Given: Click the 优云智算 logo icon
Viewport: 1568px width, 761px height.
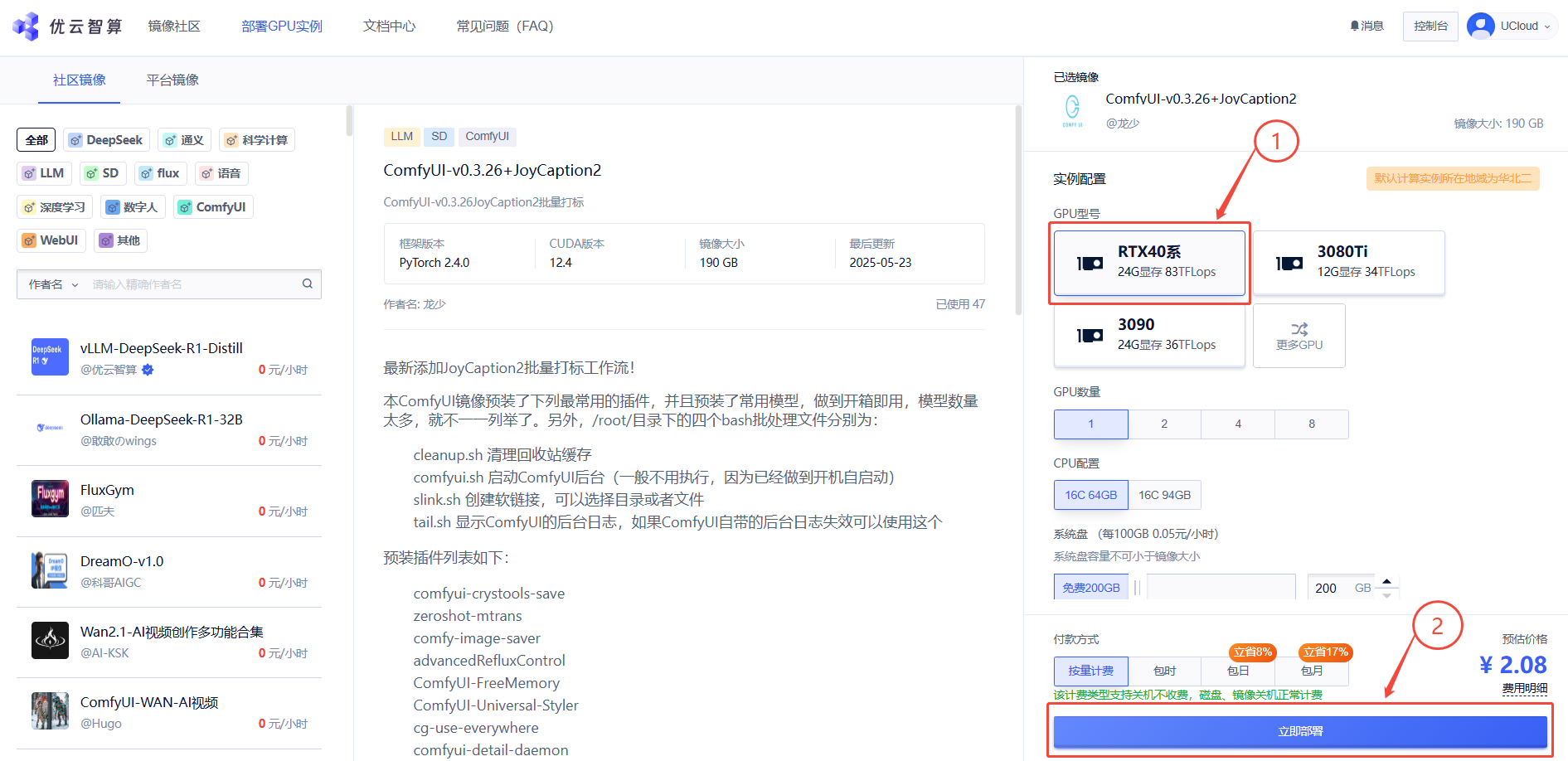Looking at the screenshot, I should pos(26,27).
